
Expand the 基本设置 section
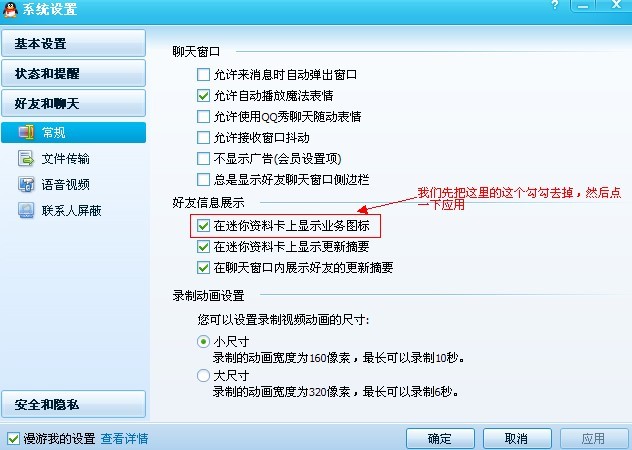click(73, 43)
